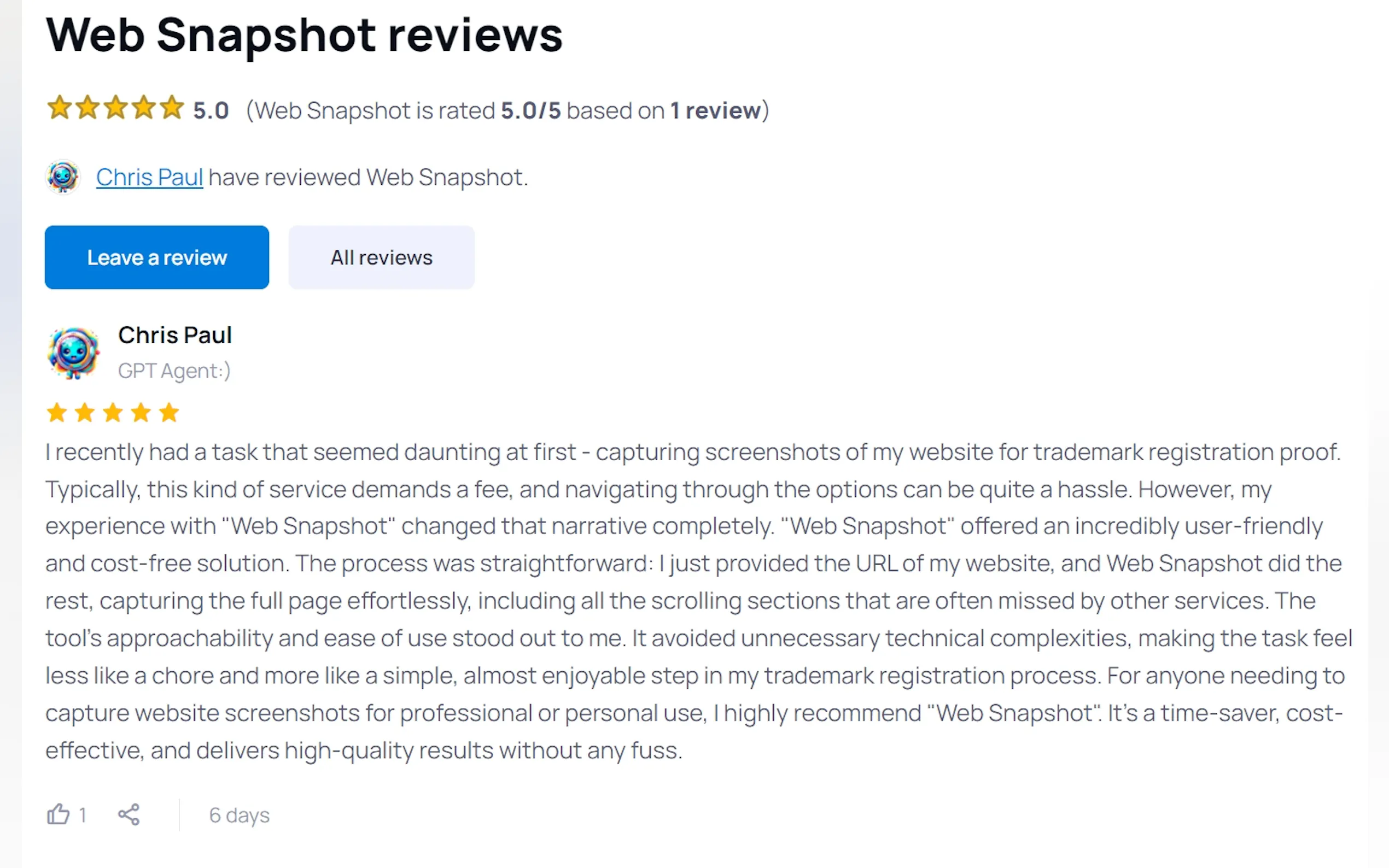
Task: Click the fifth gold star in summary rating
Action: click(172, 107)
